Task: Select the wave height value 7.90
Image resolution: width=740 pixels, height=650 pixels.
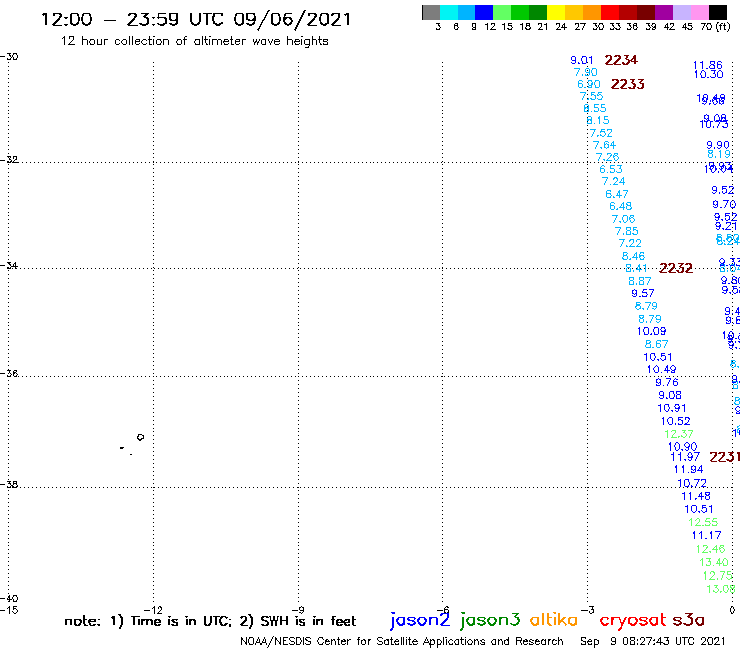Action: (586, 72)
